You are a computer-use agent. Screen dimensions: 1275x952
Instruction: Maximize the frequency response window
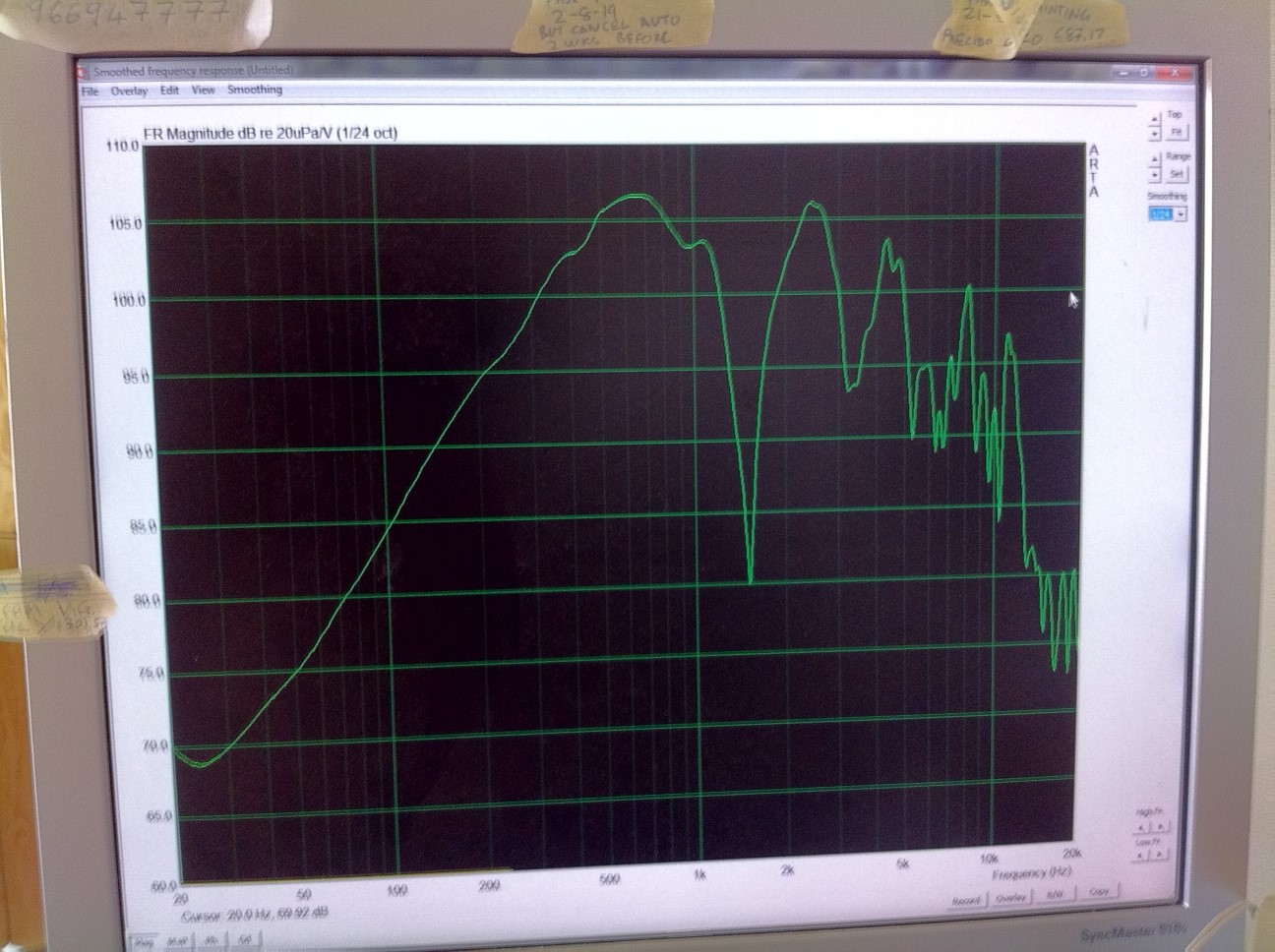click(x=1144, y=73)
